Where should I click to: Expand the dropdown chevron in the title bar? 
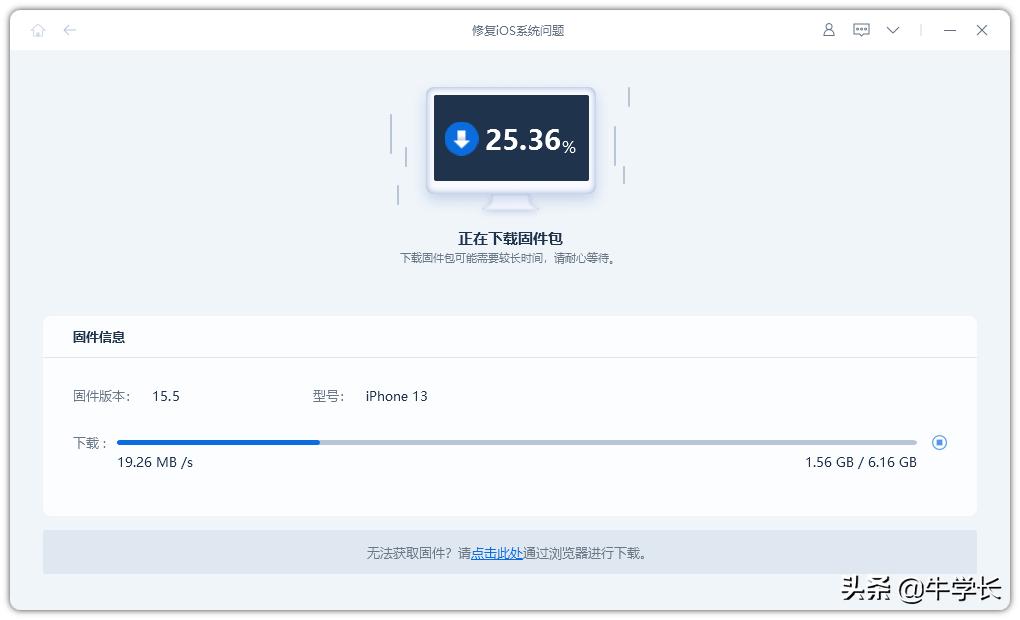(892, 30)
